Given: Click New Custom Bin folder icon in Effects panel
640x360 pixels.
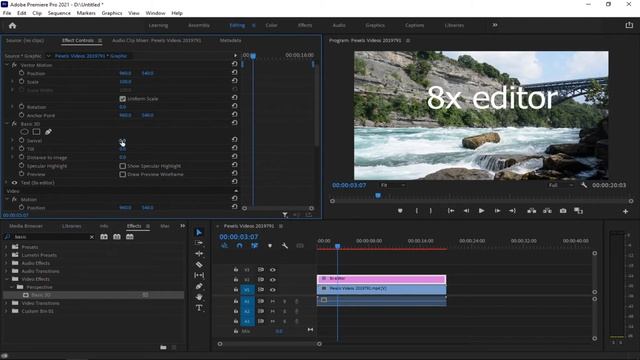Looking at the screenshot, I should coord(163,347).
